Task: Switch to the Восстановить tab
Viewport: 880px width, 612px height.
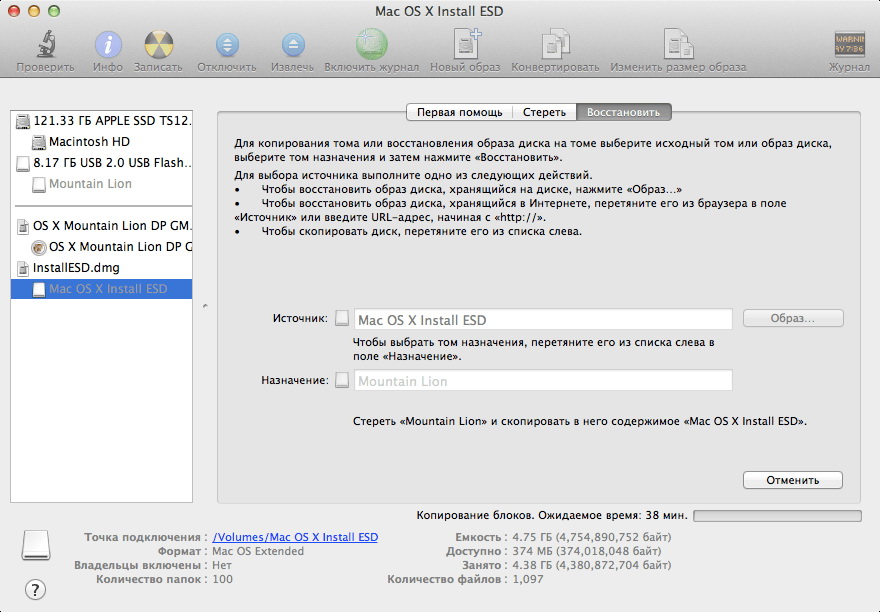Action: (x=623, y=112)
